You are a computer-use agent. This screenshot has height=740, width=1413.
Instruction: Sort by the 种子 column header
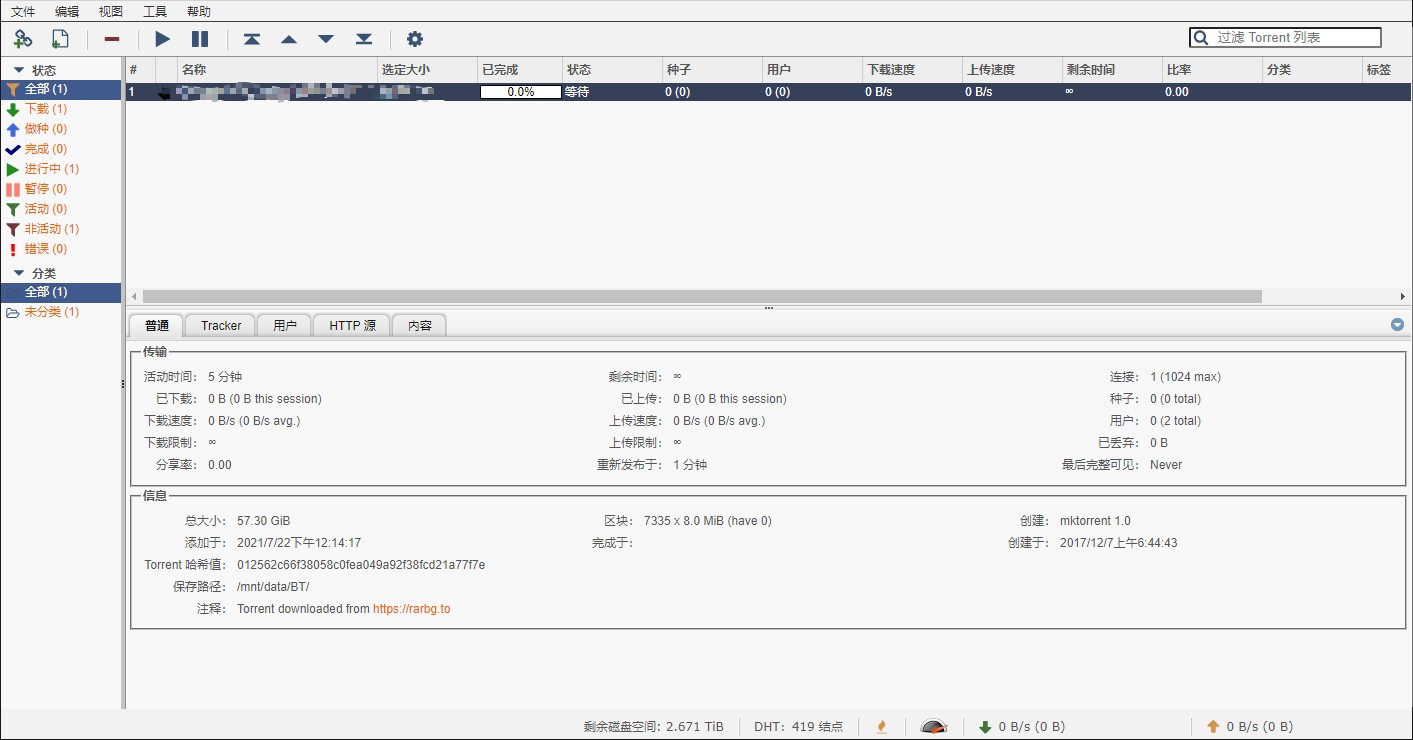(712, 70)
